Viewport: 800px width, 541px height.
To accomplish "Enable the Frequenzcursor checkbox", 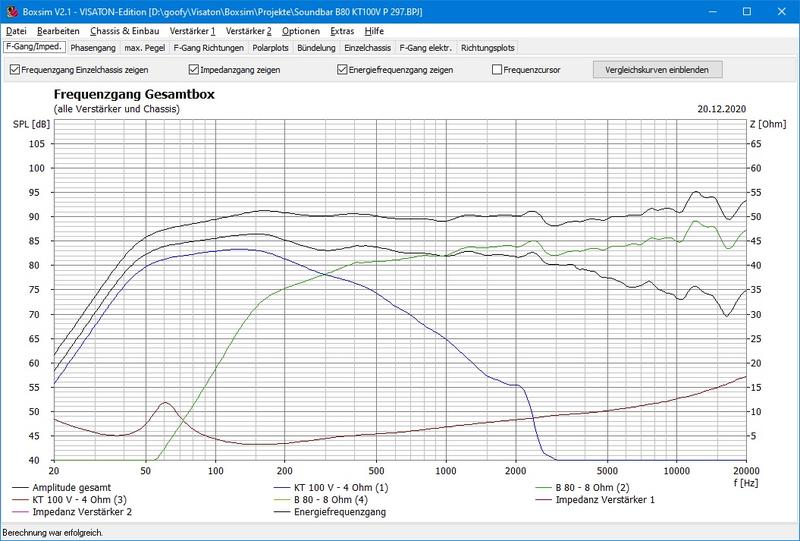I will coord(497,70).
